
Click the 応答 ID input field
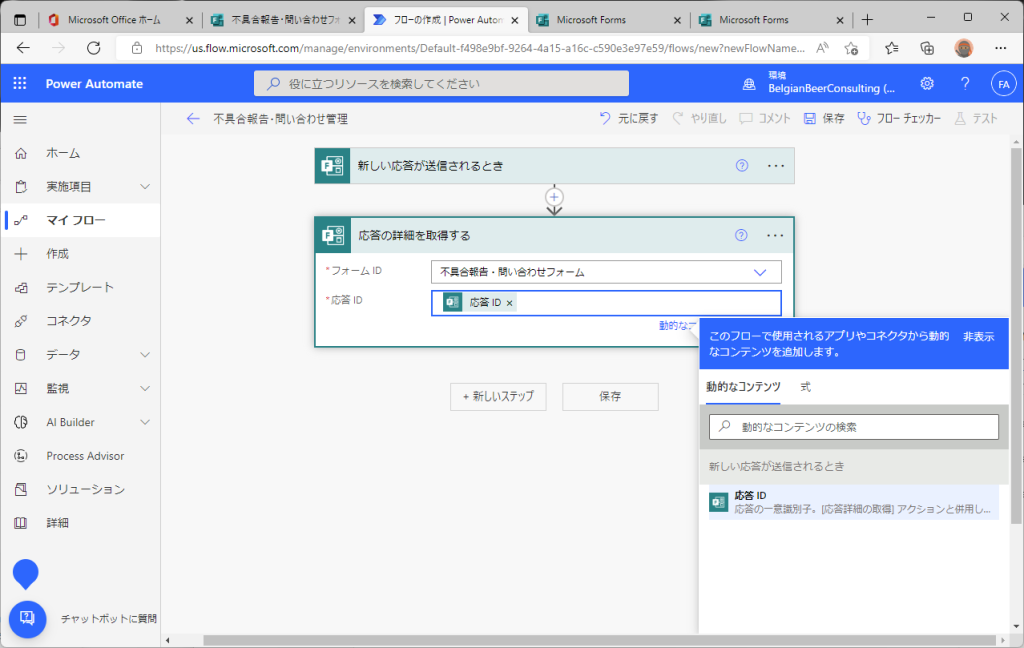pyautogui.click(x=606, y=303)
